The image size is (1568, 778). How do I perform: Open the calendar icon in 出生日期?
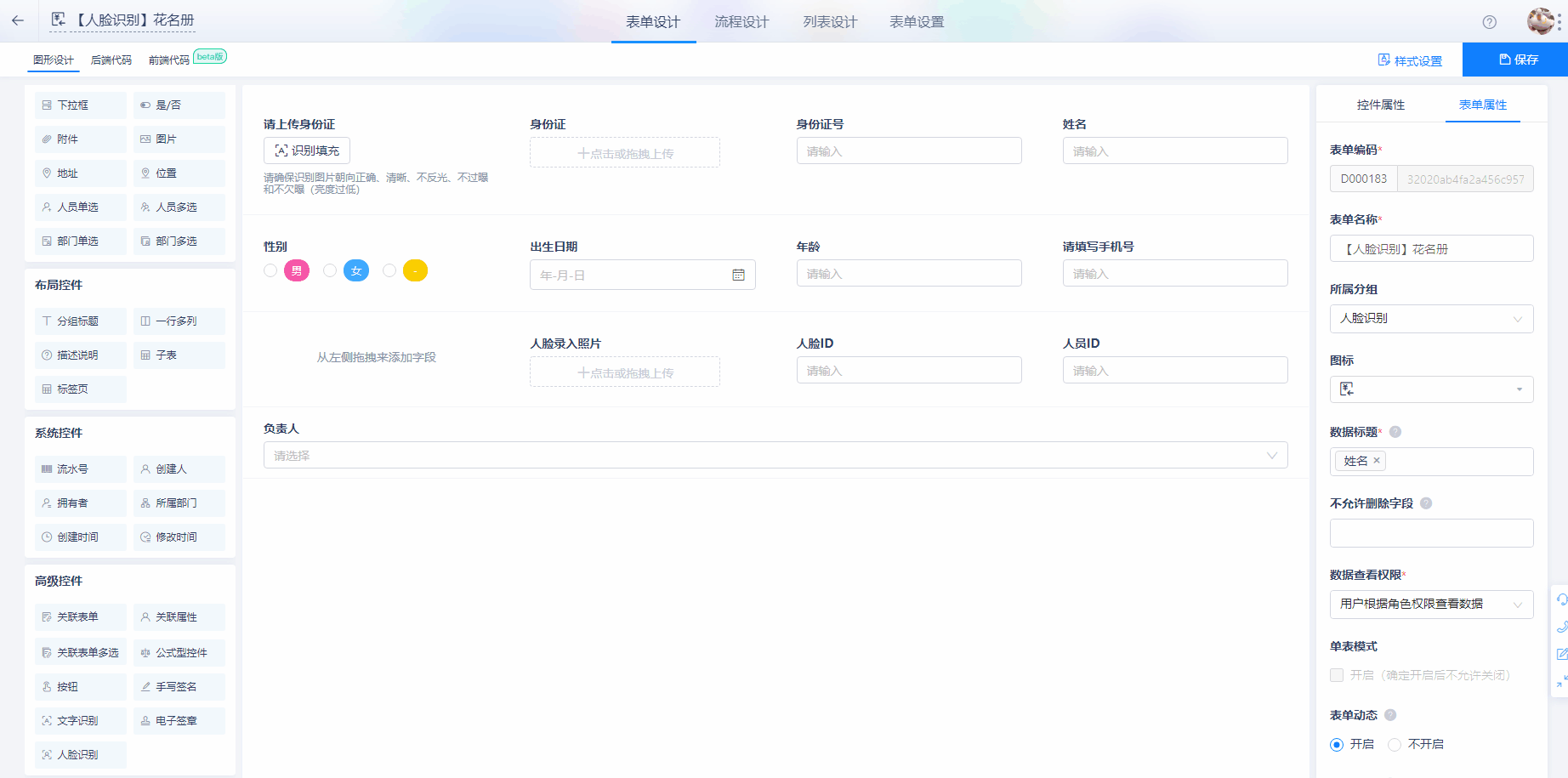[738, 275]
